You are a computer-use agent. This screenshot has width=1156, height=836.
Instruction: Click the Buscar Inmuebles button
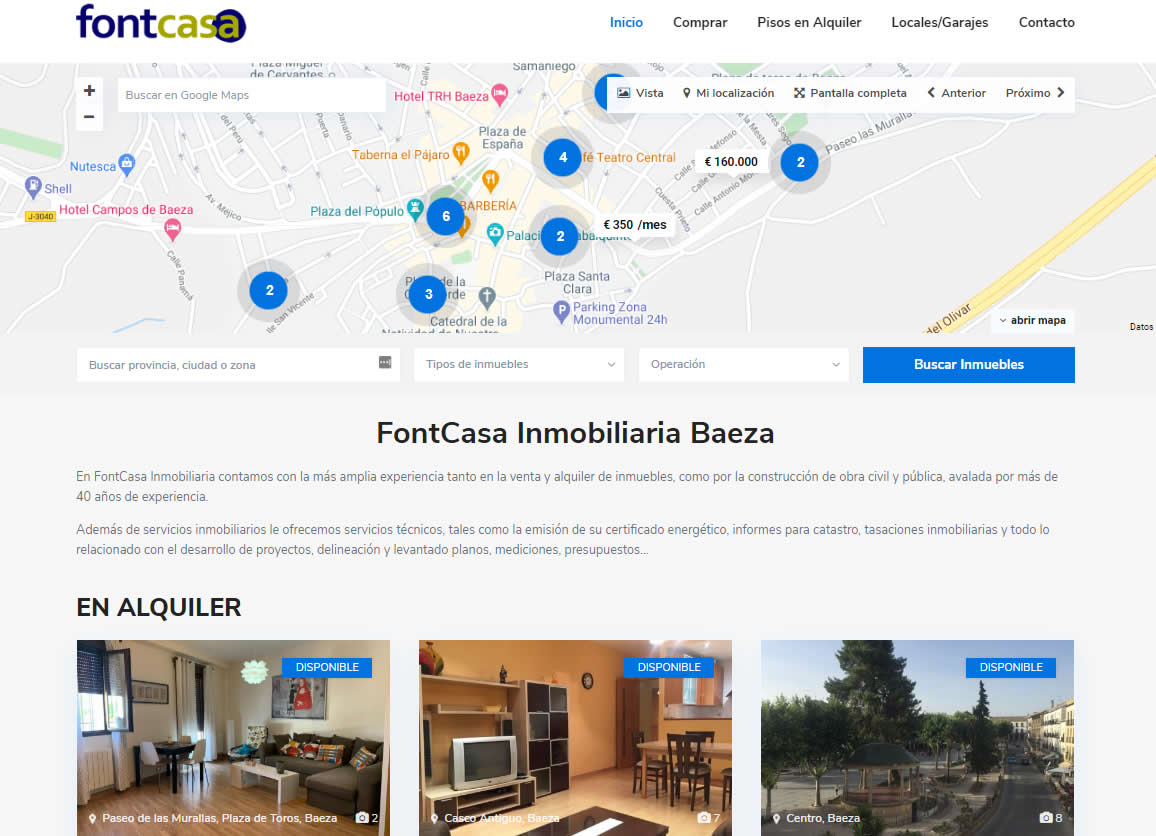(x=968, y=364)
